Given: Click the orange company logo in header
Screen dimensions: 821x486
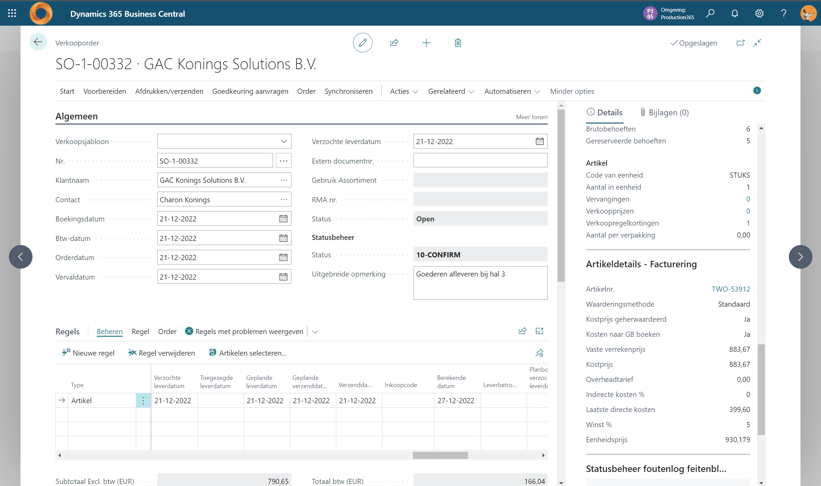Looking at the screenshot, I should click(x=41, y=13).
